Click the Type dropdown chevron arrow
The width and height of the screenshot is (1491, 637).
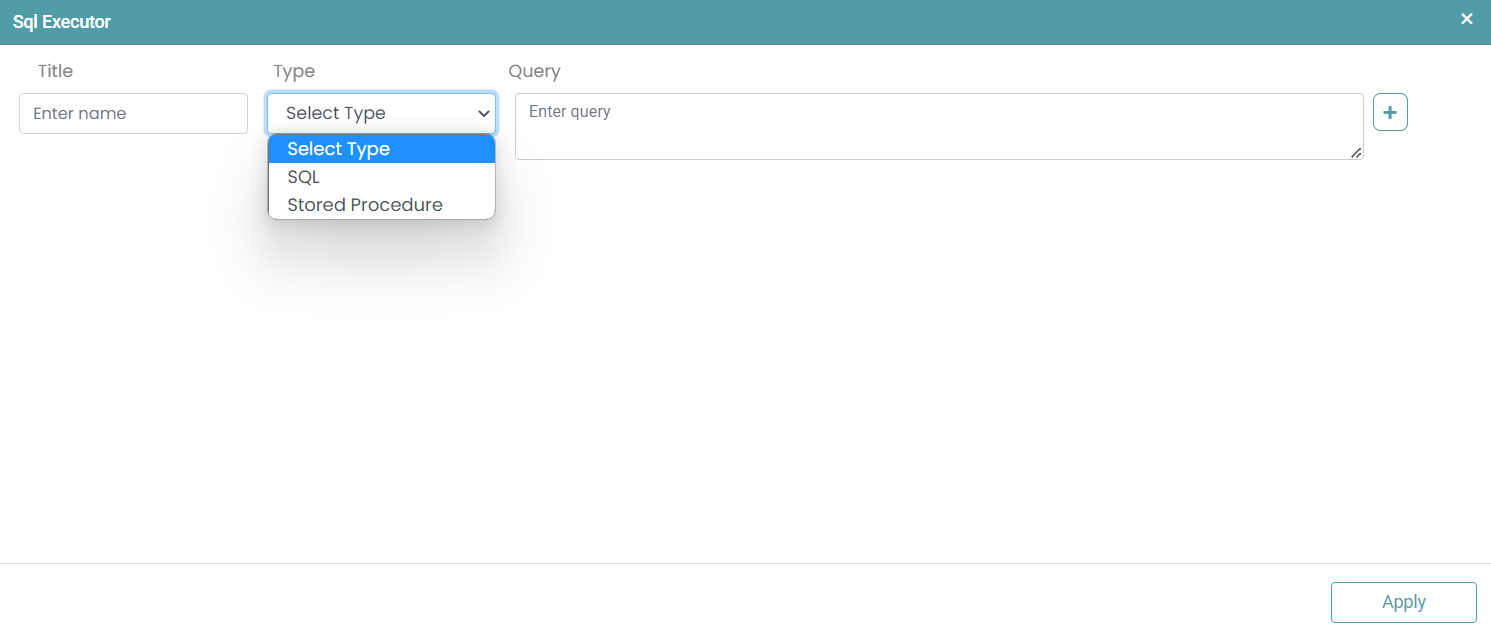[483, 114]
